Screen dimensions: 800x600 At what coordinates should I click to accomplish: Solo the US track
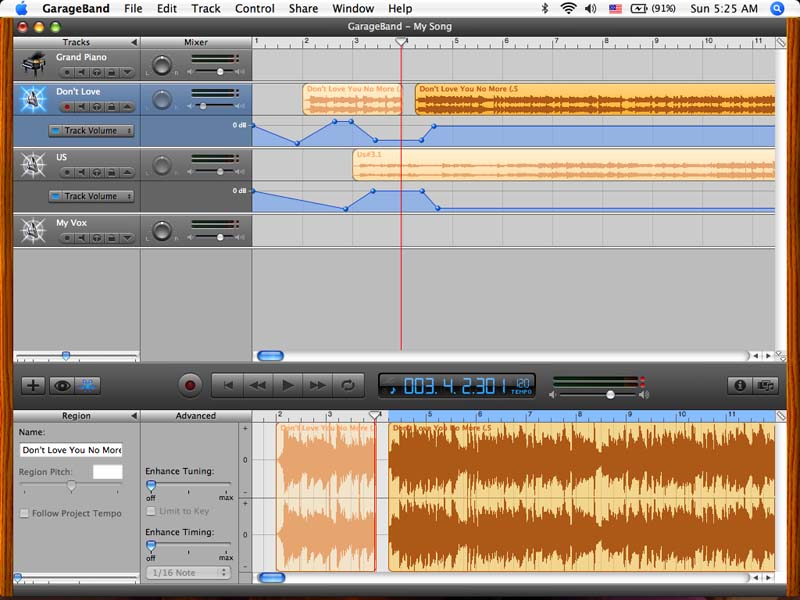[x=96, y=172]
